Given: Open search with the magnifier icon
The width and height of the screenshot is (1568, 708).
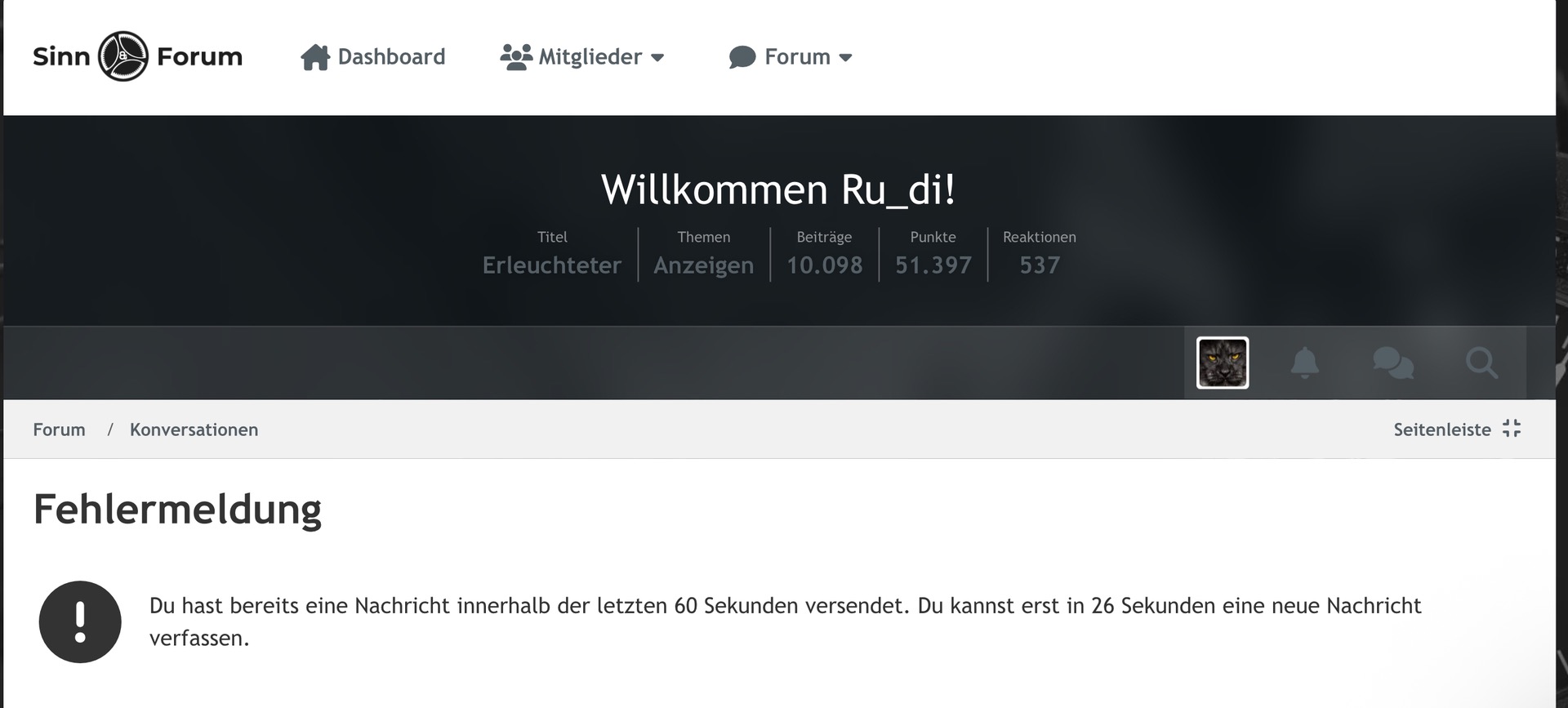Looking at the screenshot, I should coord(1481,363).
